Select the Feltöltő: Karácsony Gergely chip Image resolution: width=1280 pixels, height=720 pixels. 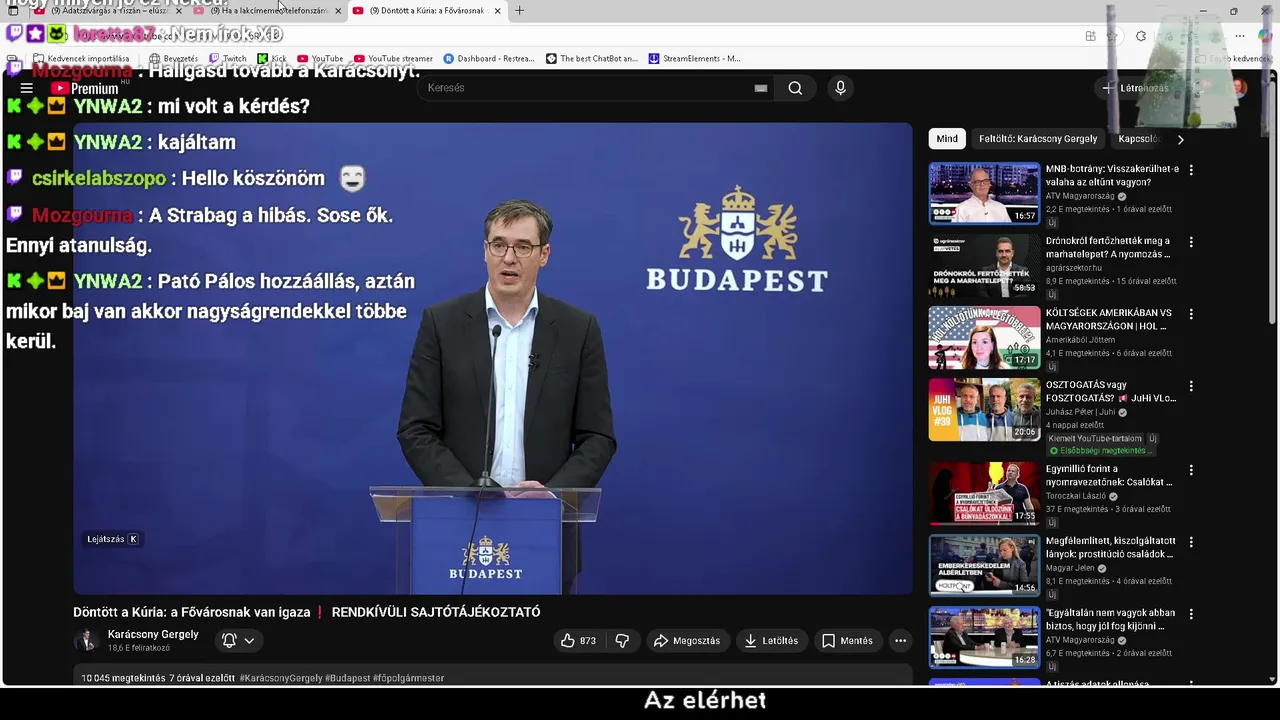(1038, 139)
